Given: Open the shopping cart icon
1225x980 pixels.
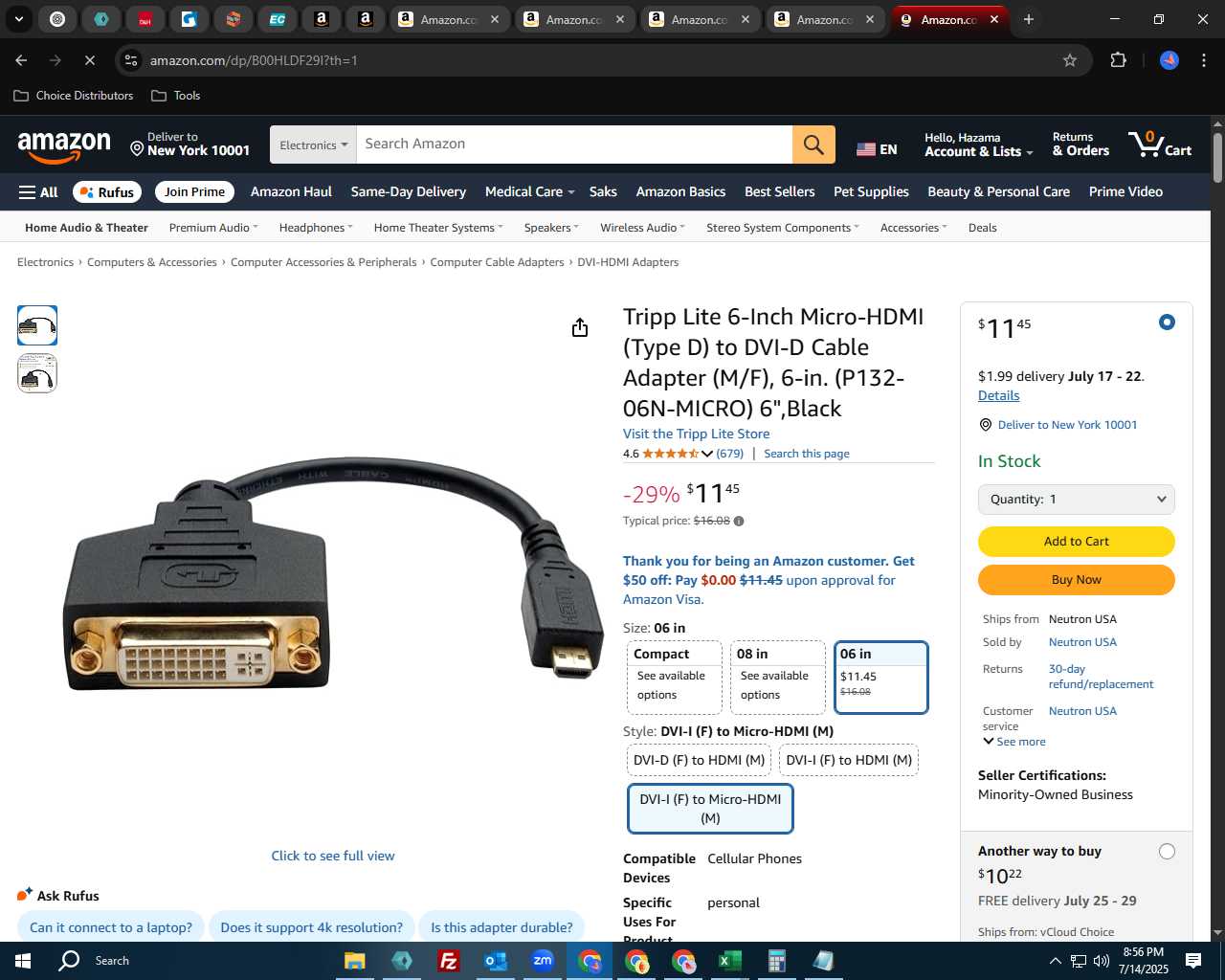Looking at the screenshot, I should point(1160,145).
